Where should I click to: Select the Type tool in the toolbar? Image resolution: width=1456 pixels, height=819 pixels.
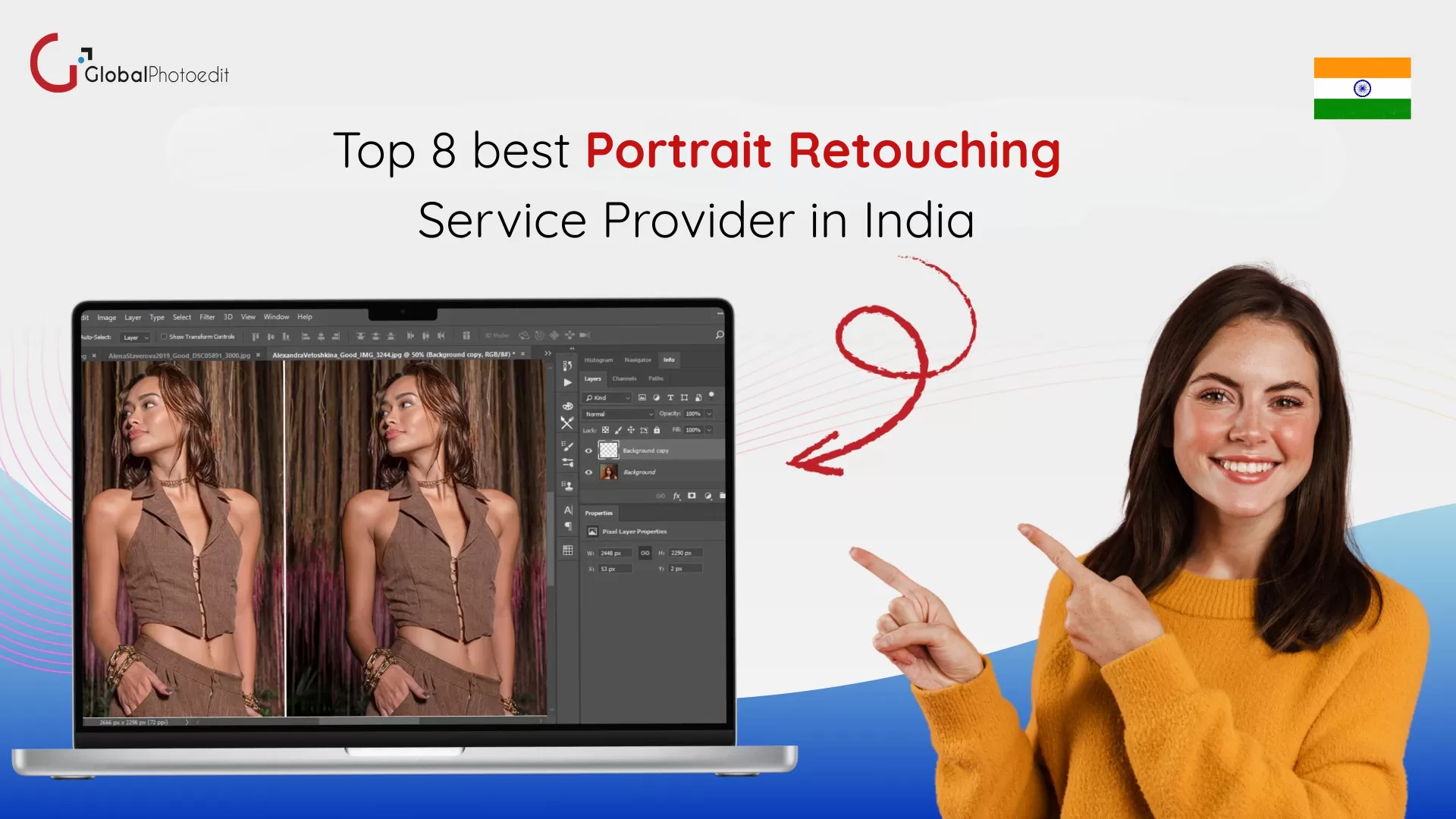567,510
